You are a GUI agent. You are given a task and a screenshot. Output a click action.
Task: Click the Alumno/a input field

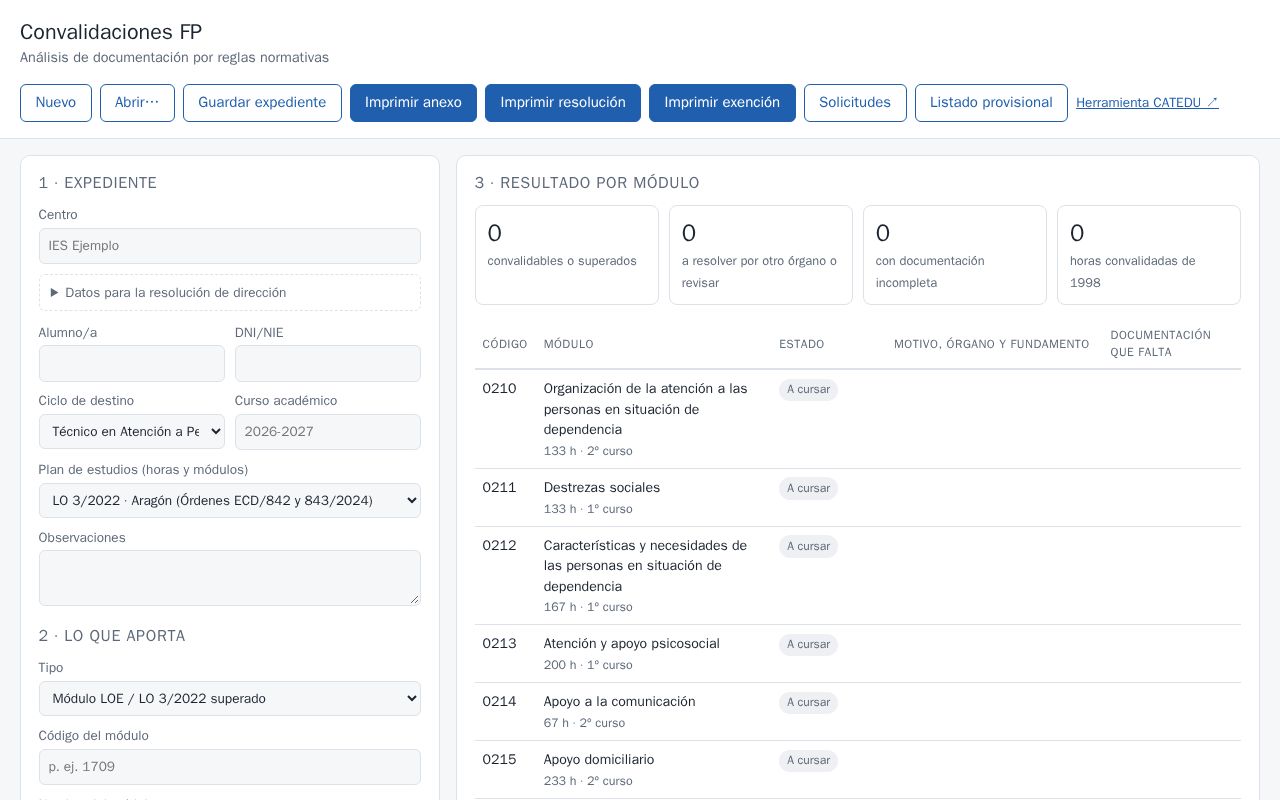tap(132, 363)
